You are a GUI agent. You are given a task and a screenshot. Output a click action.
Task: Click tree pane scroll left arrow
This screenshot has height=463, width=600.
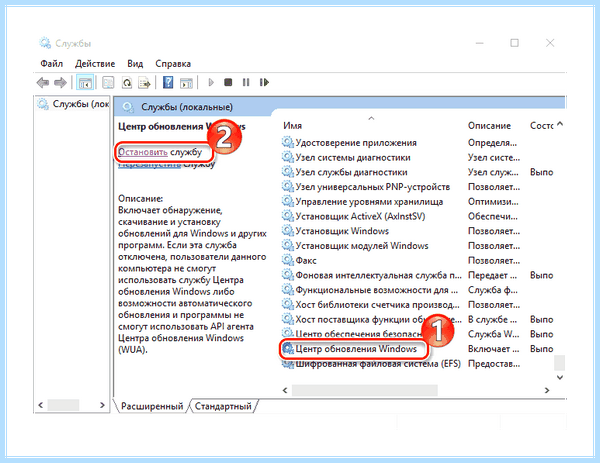[41, 405]
